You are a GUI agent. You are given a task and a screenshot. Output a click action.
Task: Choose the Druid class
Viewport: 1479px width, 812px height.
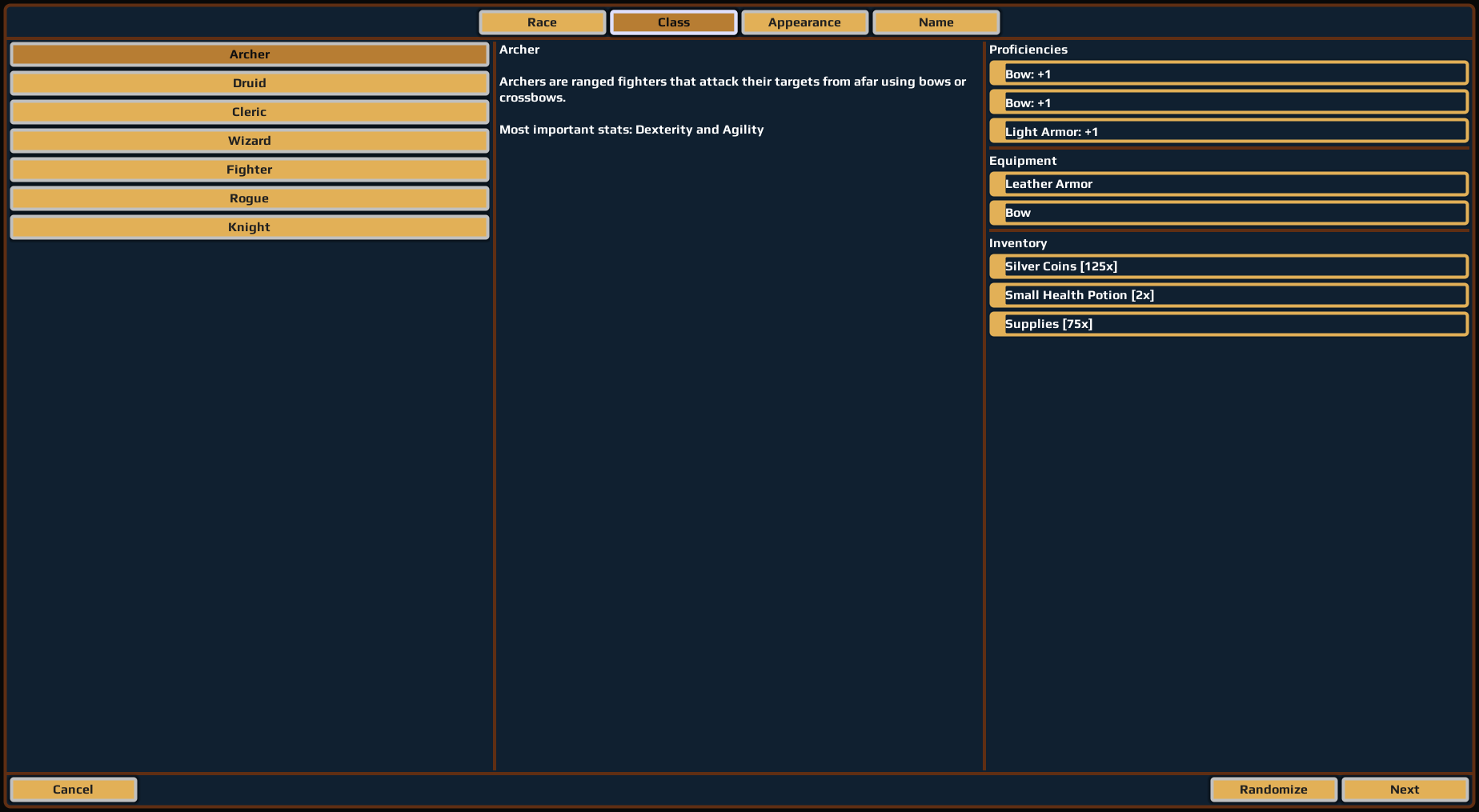[250, 83]
